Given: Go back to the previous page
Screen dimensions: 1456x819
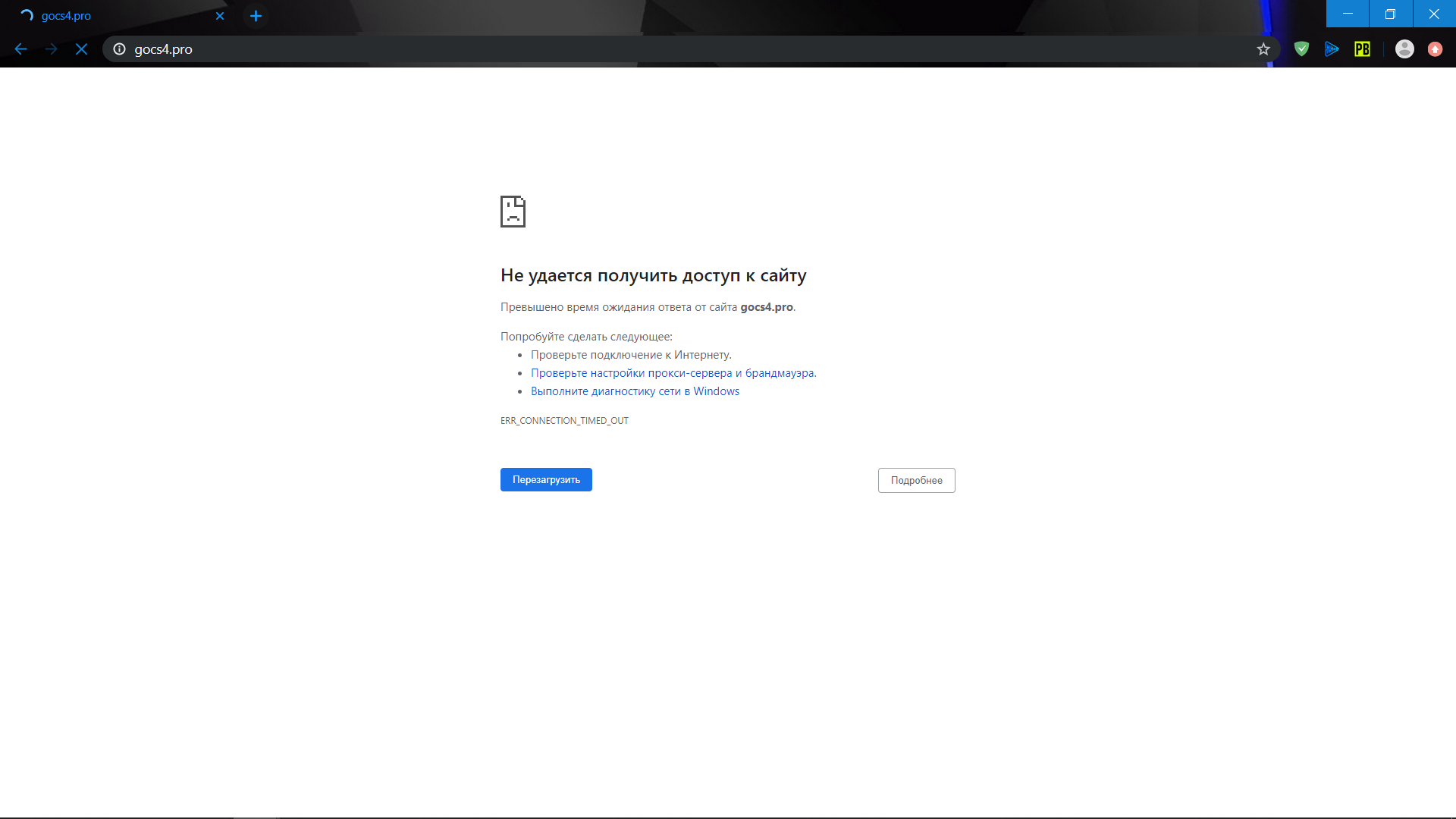Looking at the screenshot, I should 20,49.
